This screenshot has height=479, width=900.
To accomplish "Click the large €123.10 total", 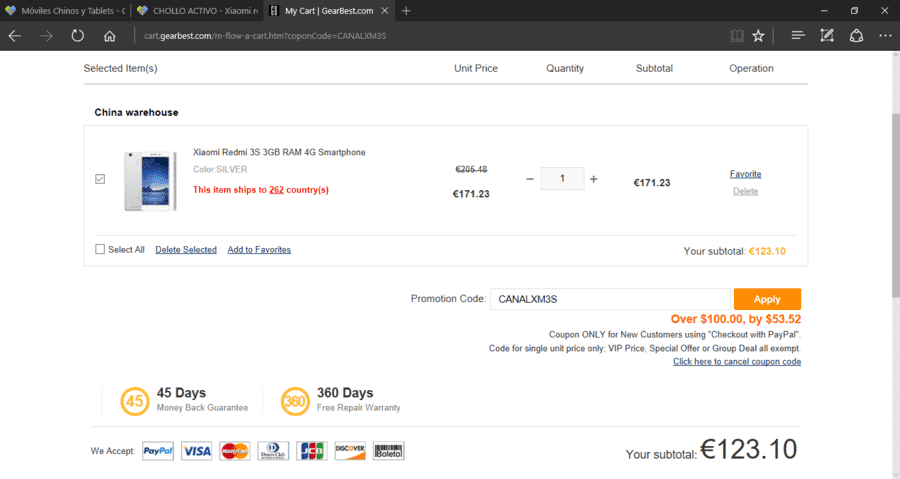I will pos(748,449).
